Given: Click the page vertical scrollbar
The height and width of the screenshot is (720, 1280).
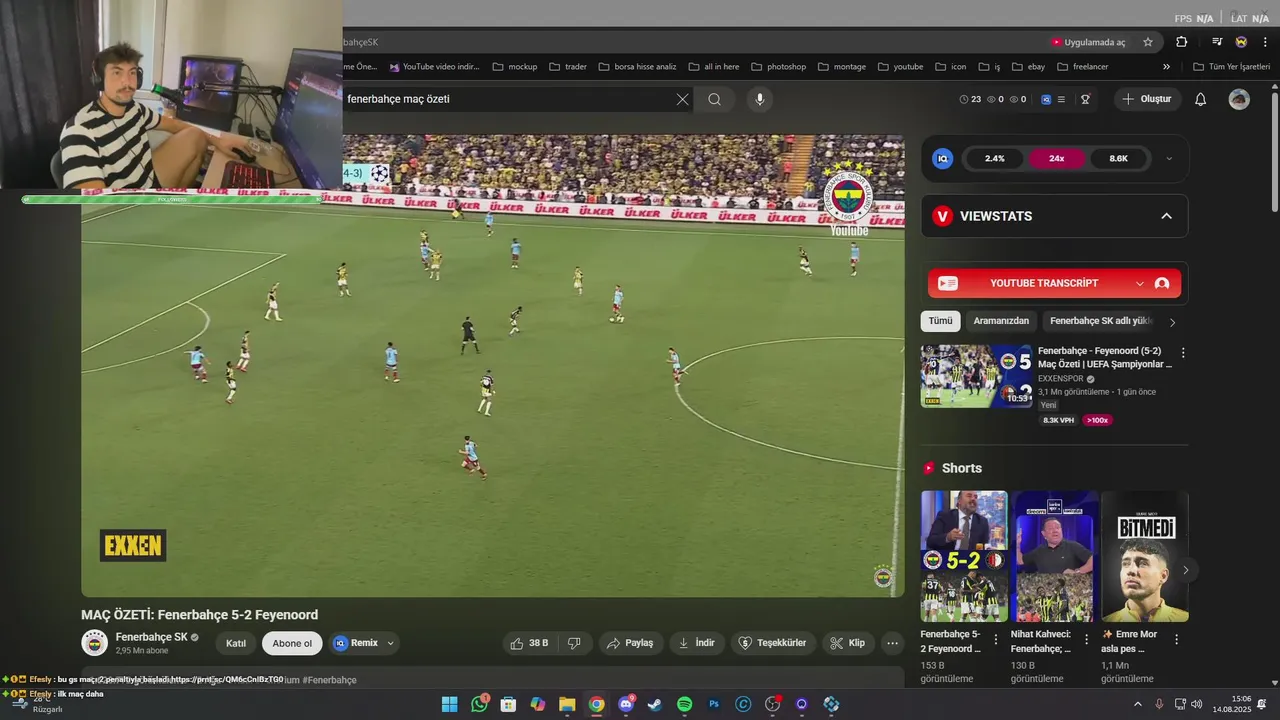Looking at the screenshot, I should coord(1274,150).
